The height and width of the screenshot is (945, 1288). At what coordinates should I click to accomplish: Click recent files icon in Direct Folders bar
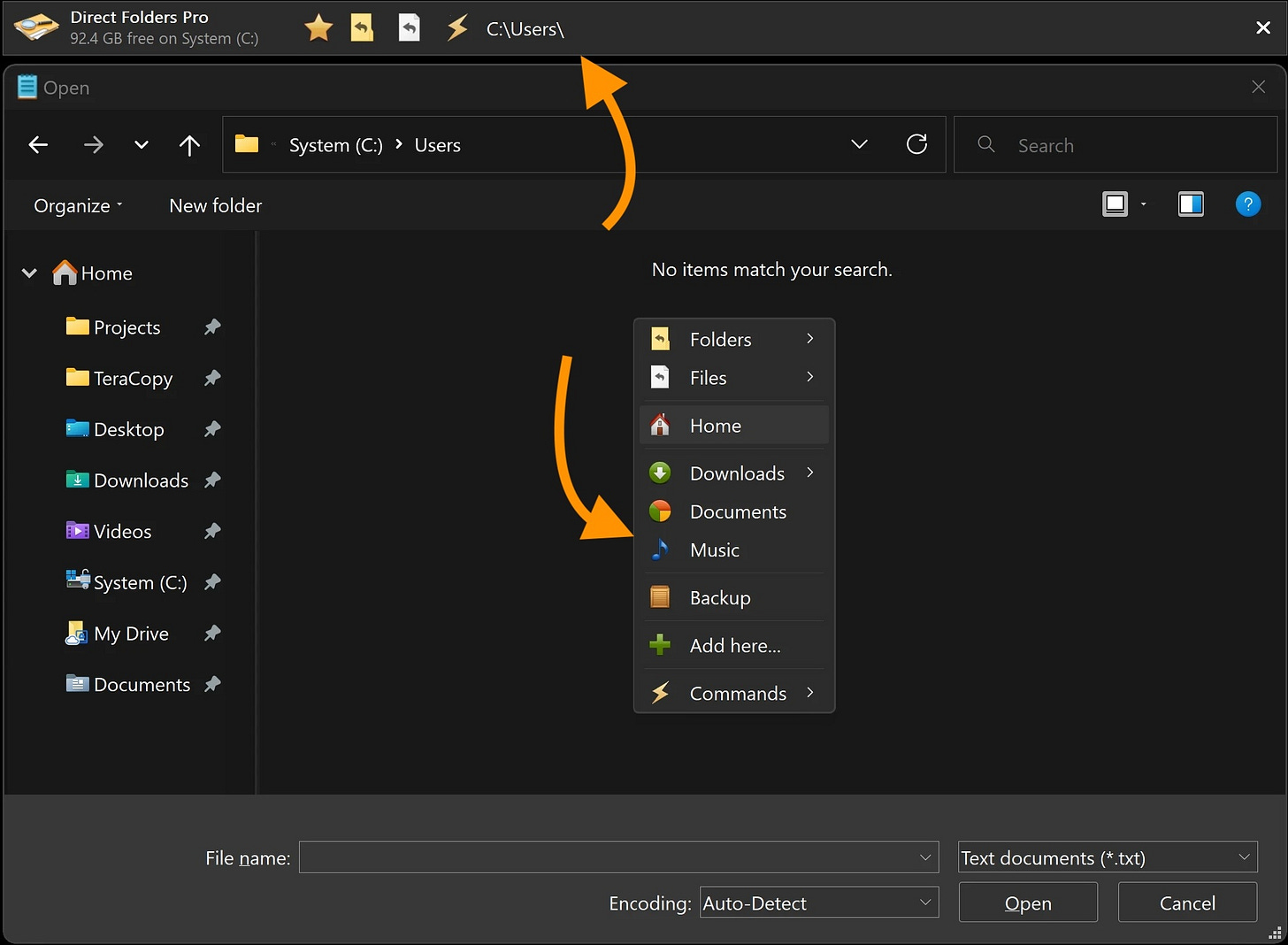point(409,28)
